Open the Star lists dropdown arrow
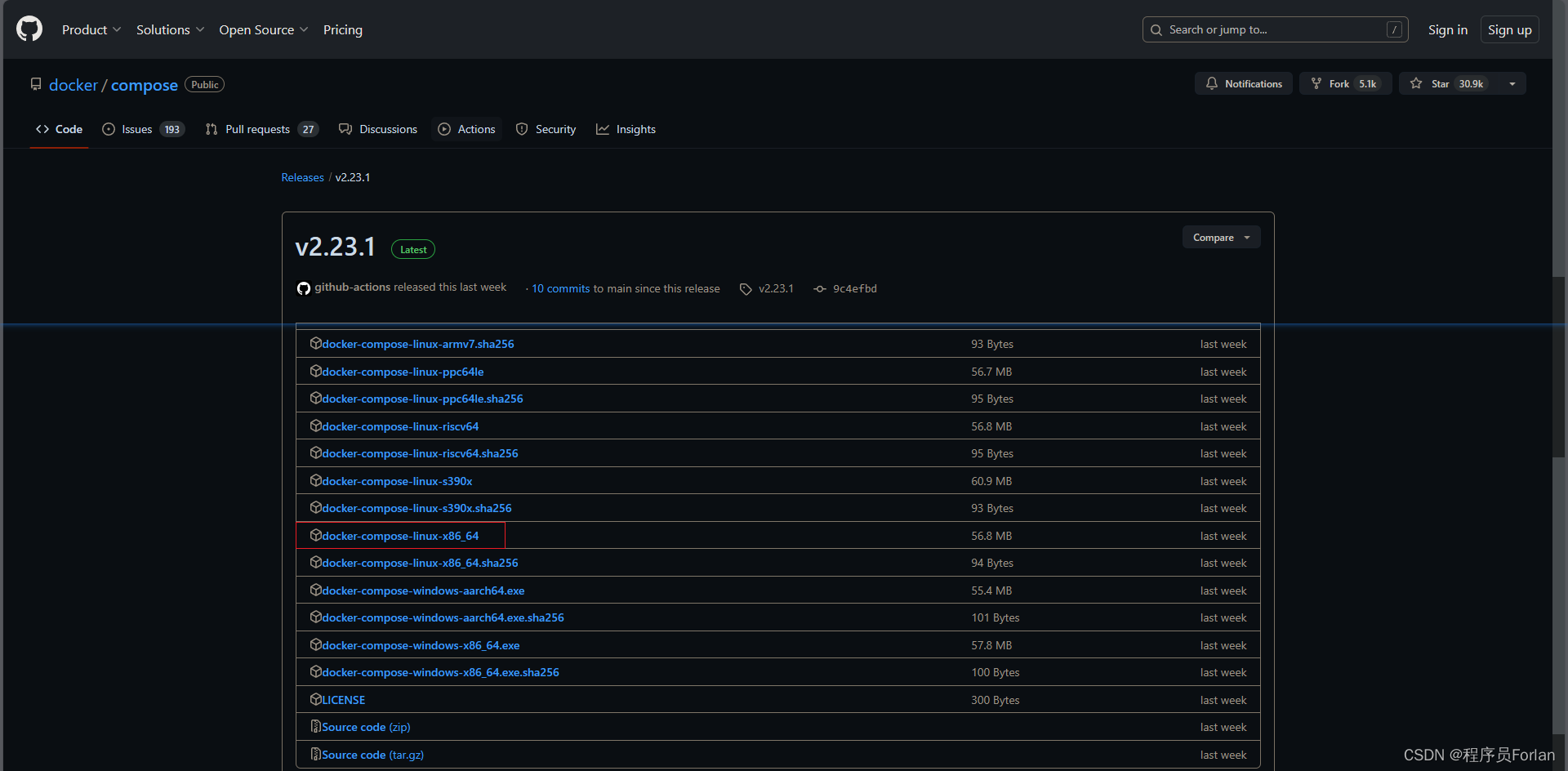1568x771 pixels. tap(1512, 83)
